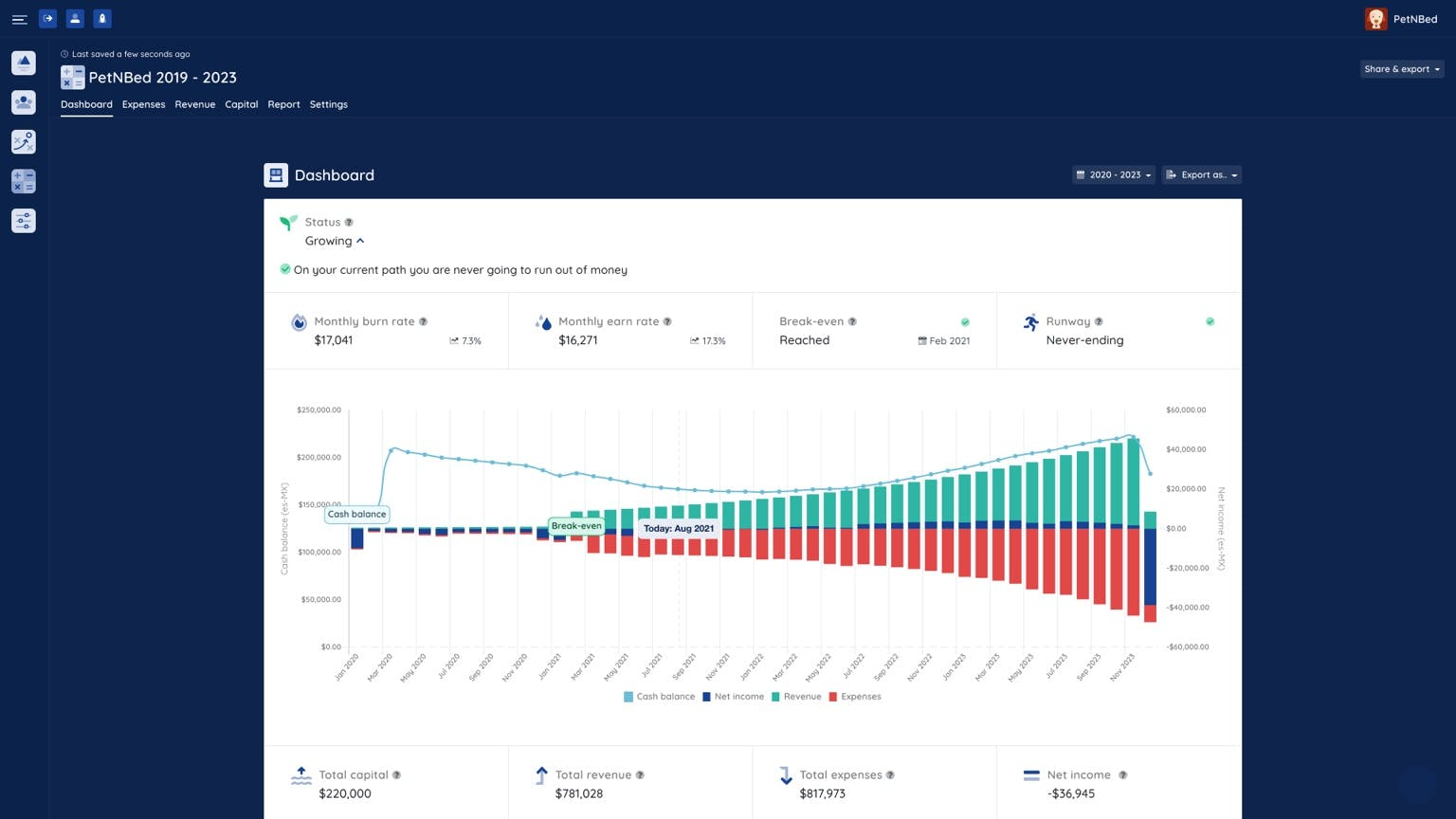
Task: Open the user profile icon in top bar
Action: coord(75,18)
